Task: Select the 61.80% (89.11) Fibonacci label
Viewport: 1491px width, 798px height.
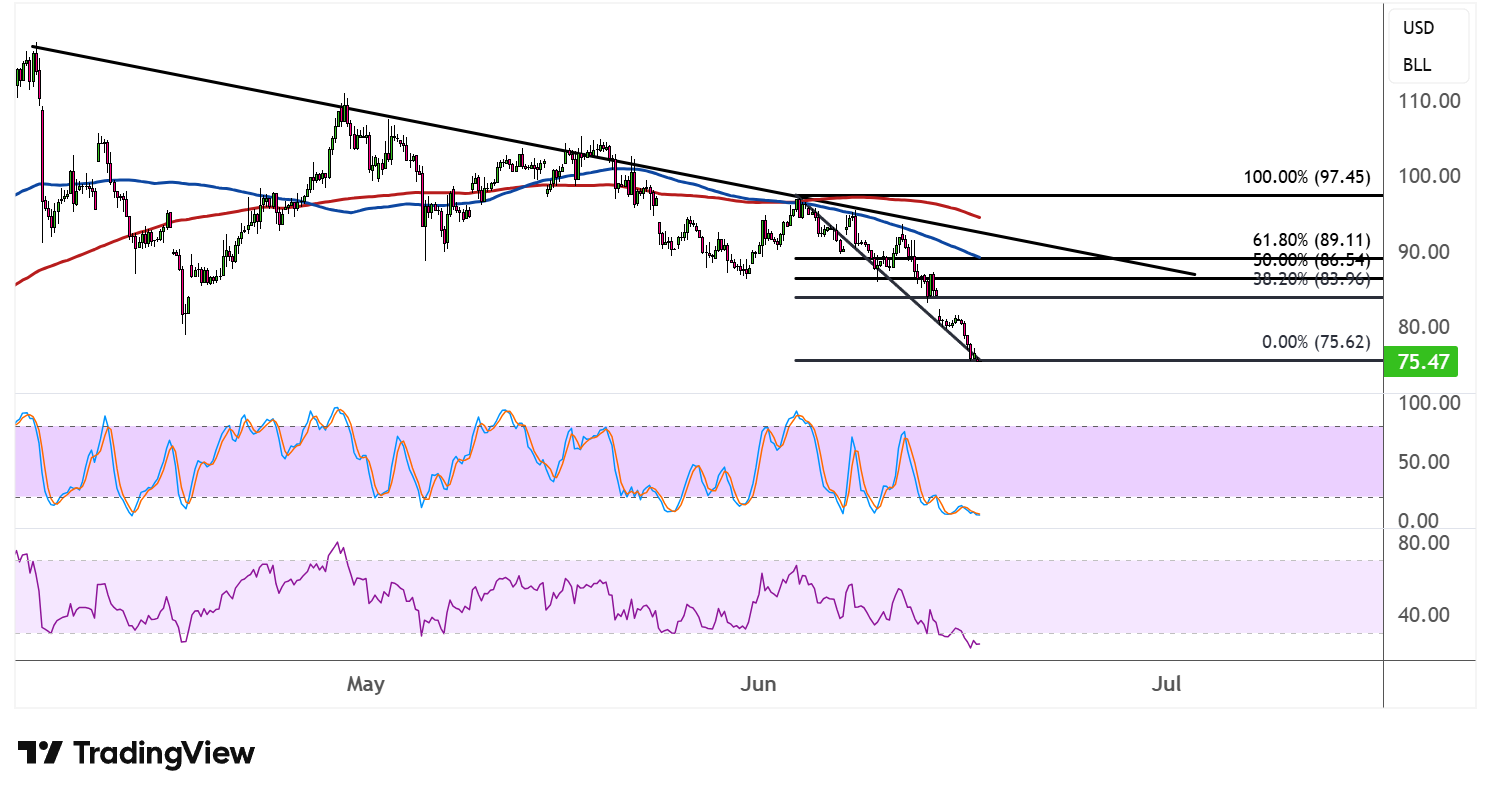Action: click(x=1312, y=240)
